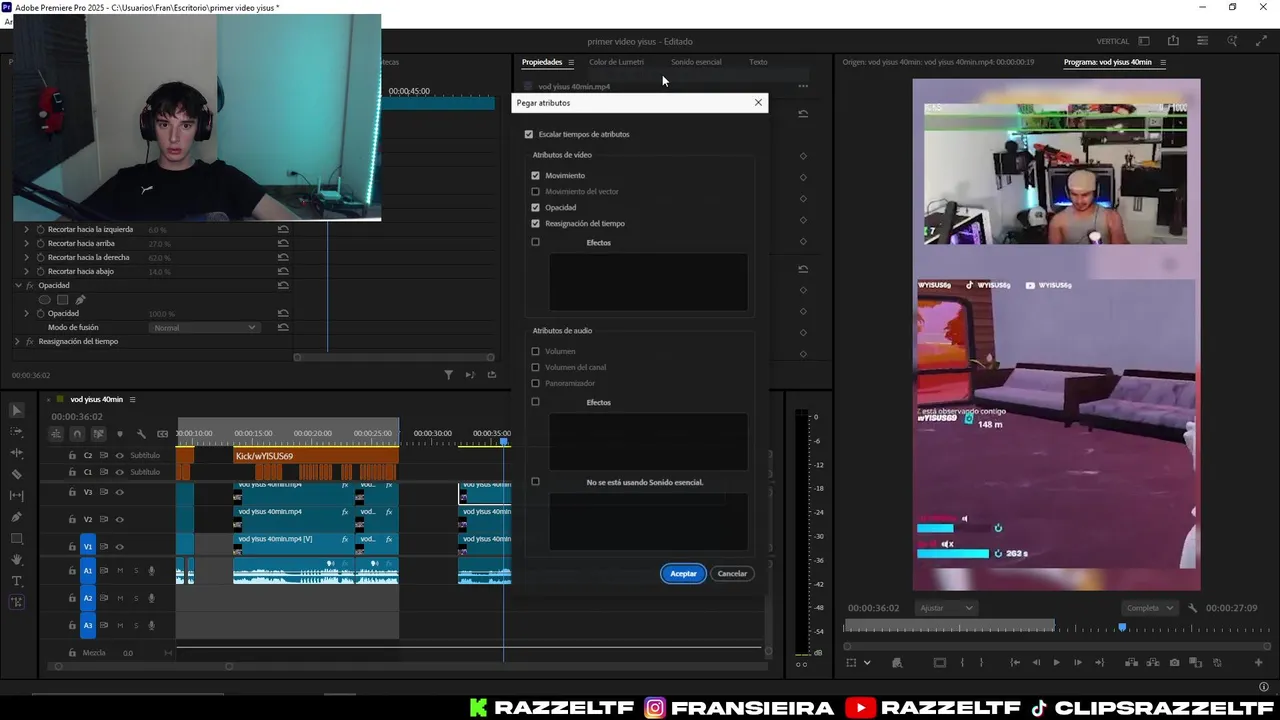Check the audio Efectos checkbox
This screenshot has height=720, width=1280.
pyautogui.click(x=535, y=402)
